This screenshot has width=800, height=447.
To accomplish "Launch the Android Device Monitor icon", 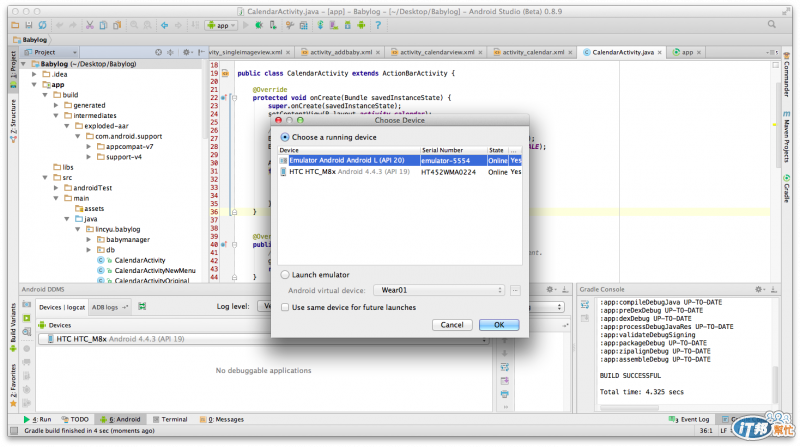I will tap(361, 25).
